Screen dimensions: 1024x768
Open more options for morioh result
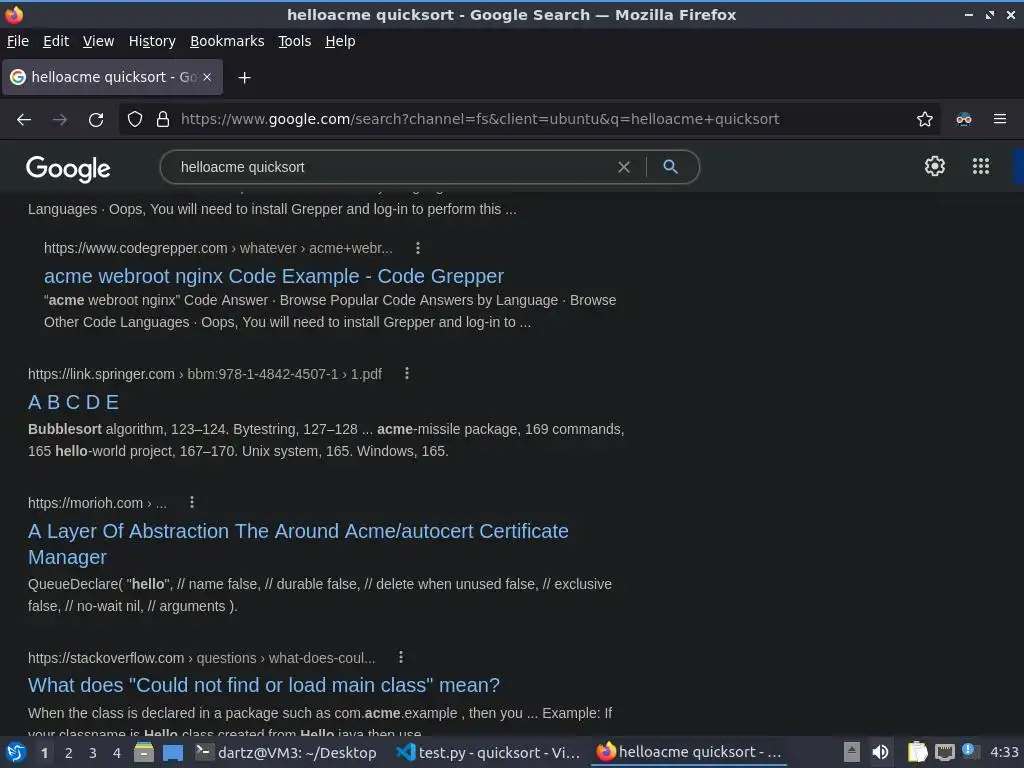click(191, 502)
